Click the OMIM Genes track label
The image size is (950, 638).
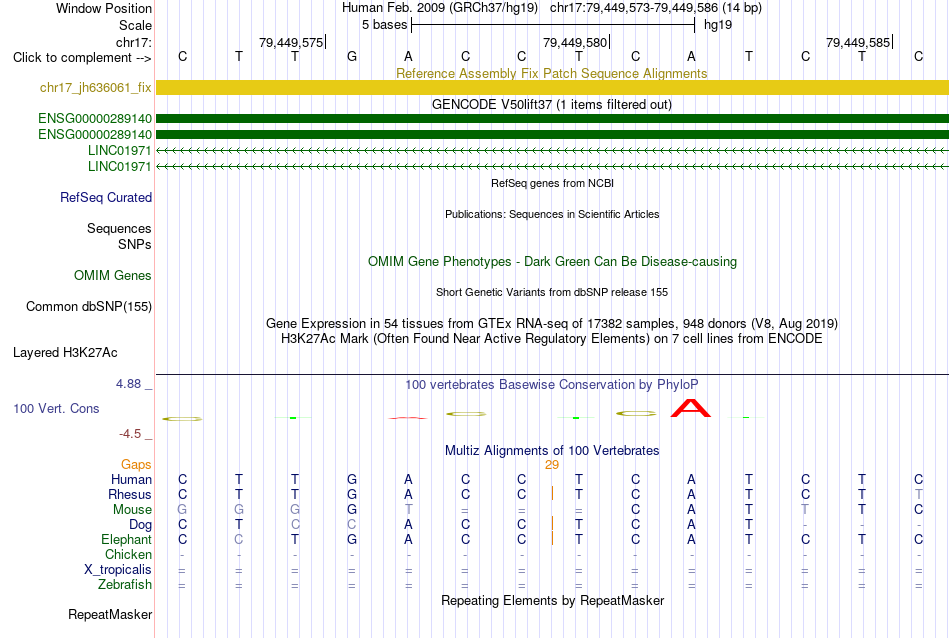(113, 275)
